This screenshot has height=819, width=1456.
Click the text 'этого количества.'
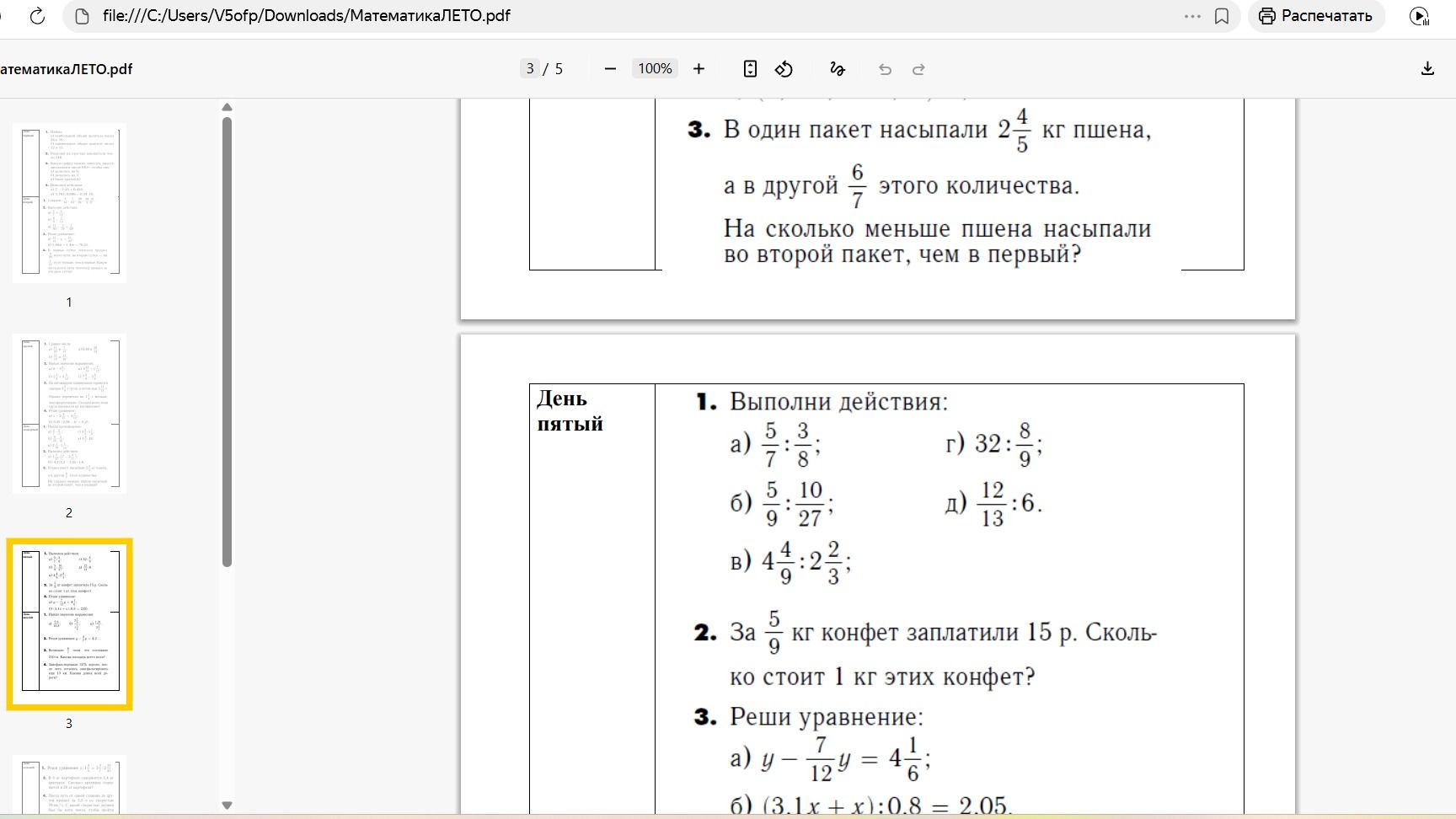(x=979, y=185)
